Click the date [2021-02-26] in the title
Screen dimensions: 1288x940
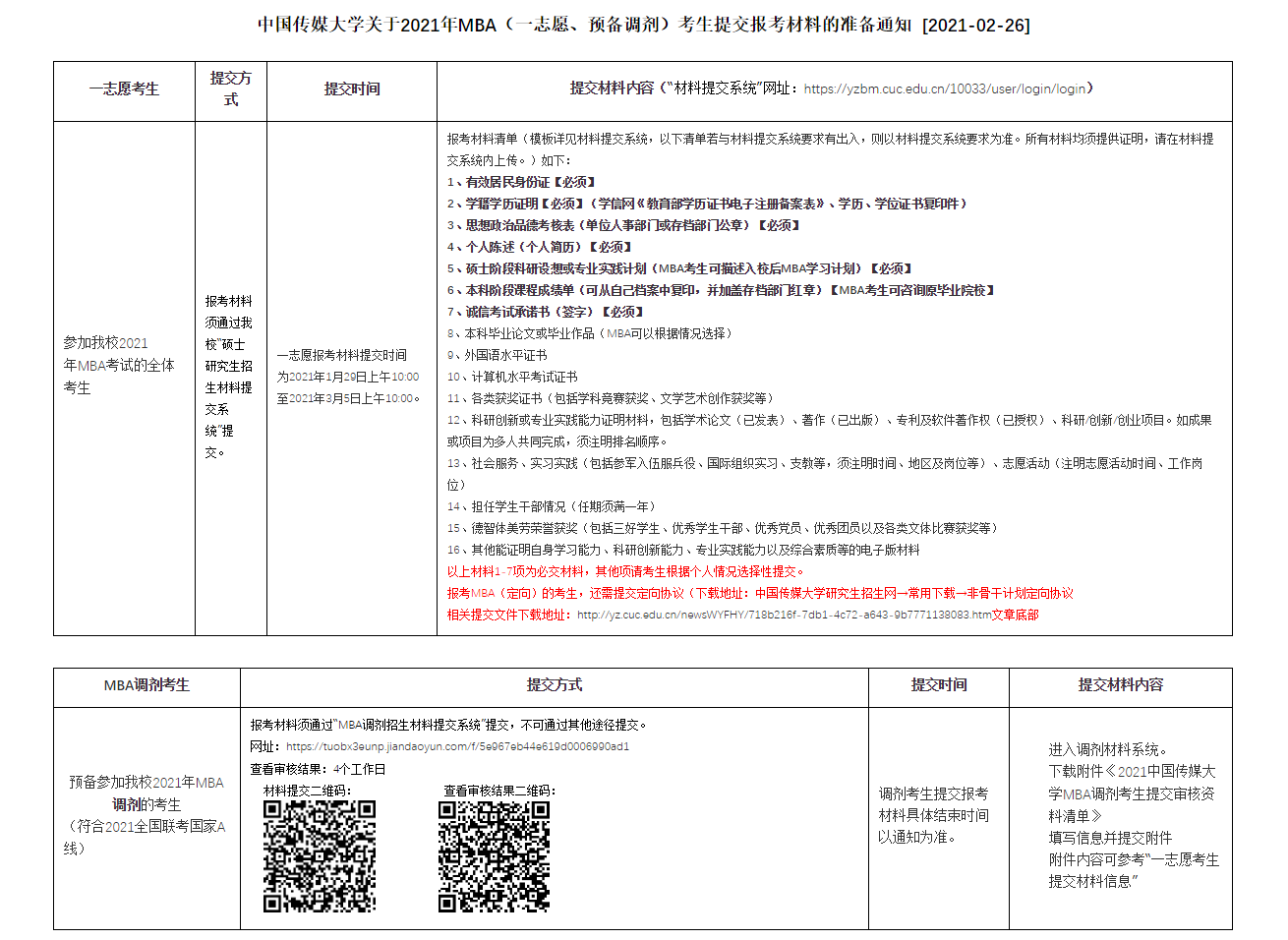[x=975, y=25]
